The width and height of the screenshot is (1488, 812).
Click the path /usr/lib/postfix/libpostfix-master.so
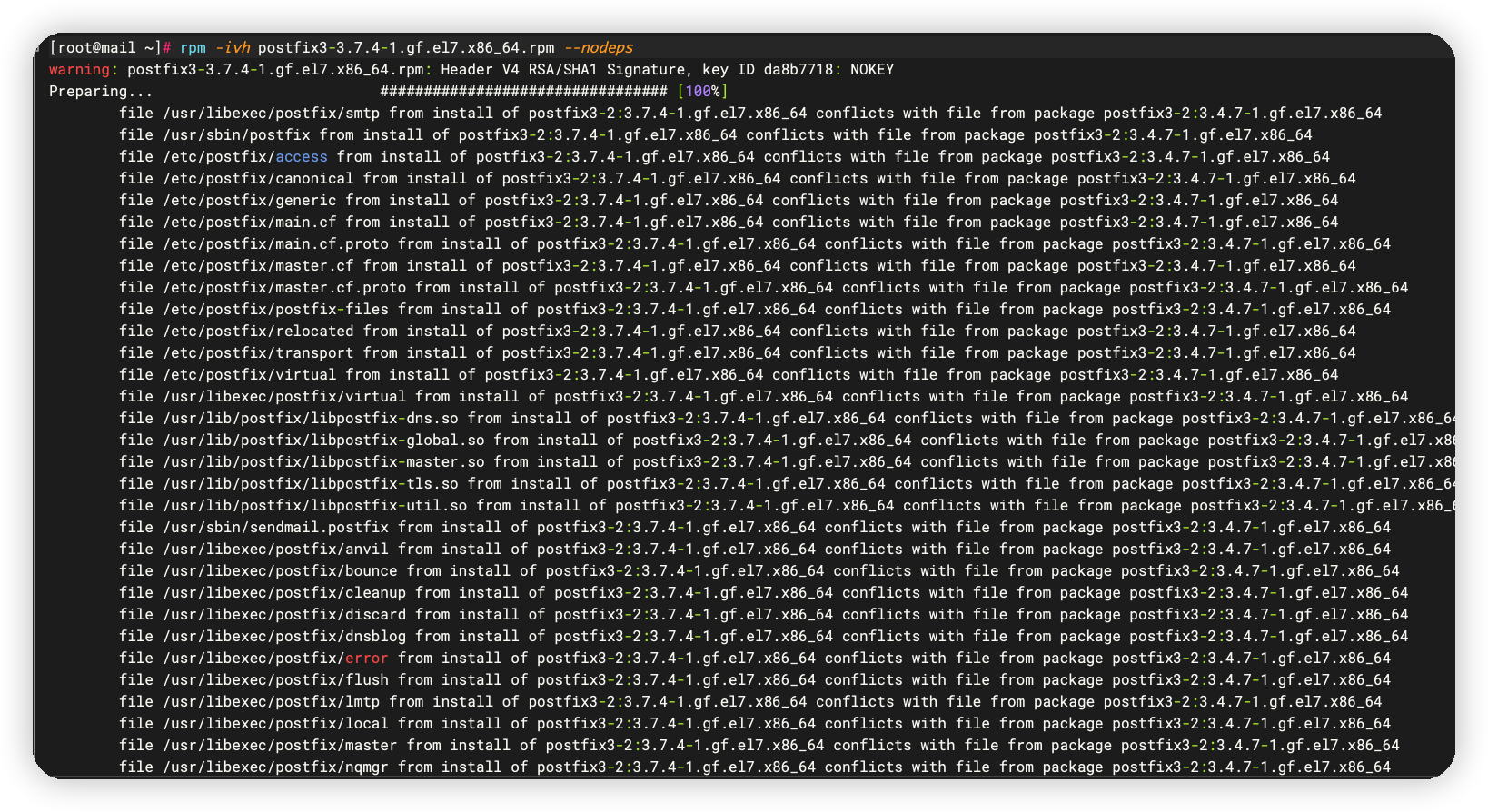tap(324, 461)
